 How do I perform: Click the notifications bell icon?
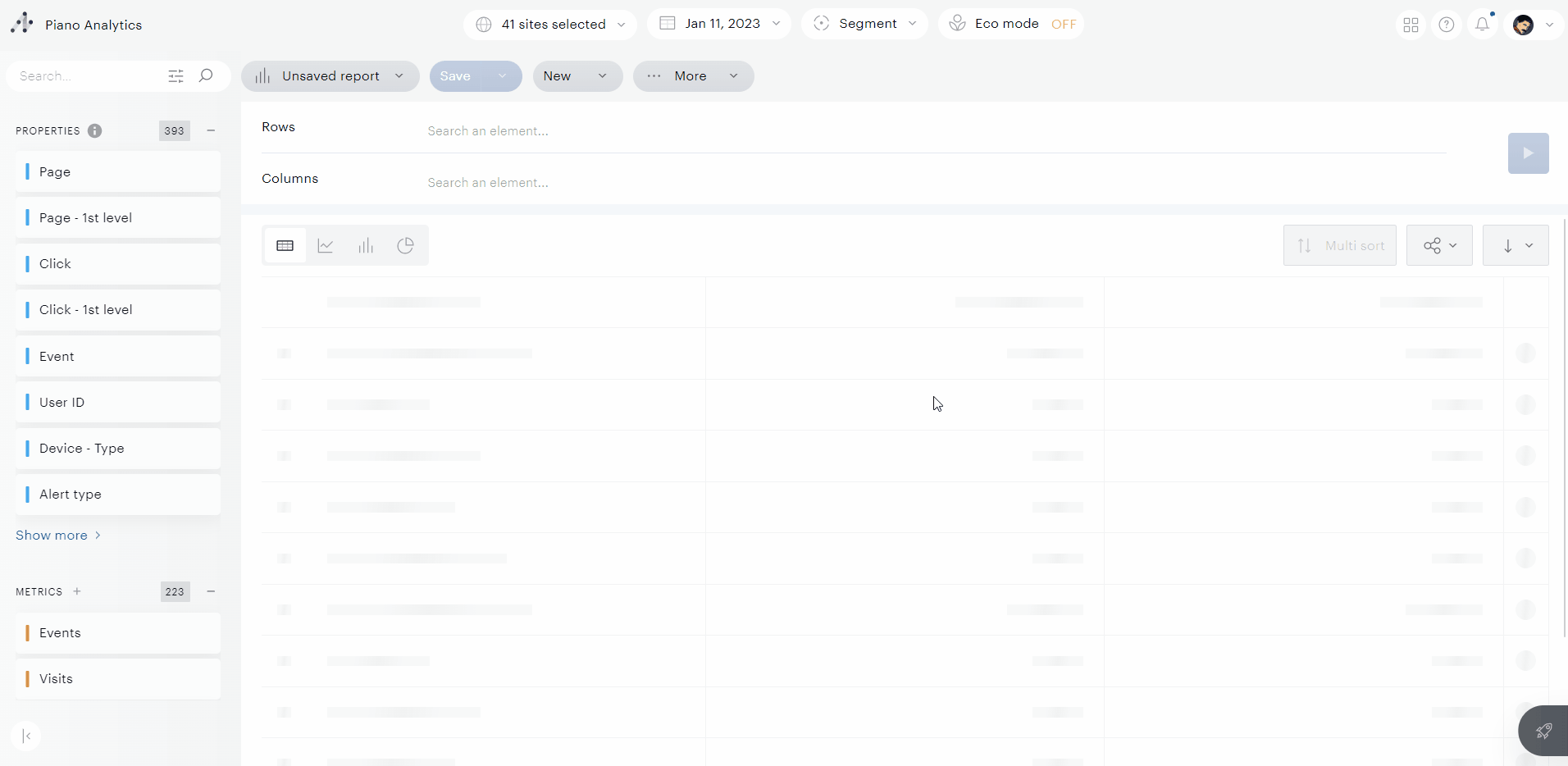click(x=1483, y=25)
